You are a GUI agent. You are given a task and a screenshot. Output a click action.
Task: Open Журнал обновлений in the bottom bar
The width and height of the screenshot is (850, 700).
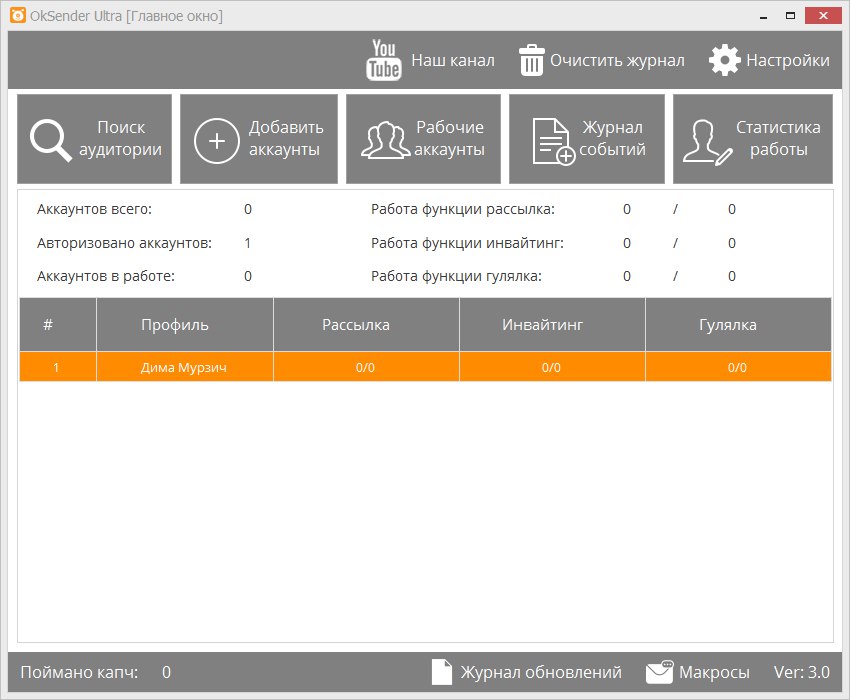[x=541, y=672]
